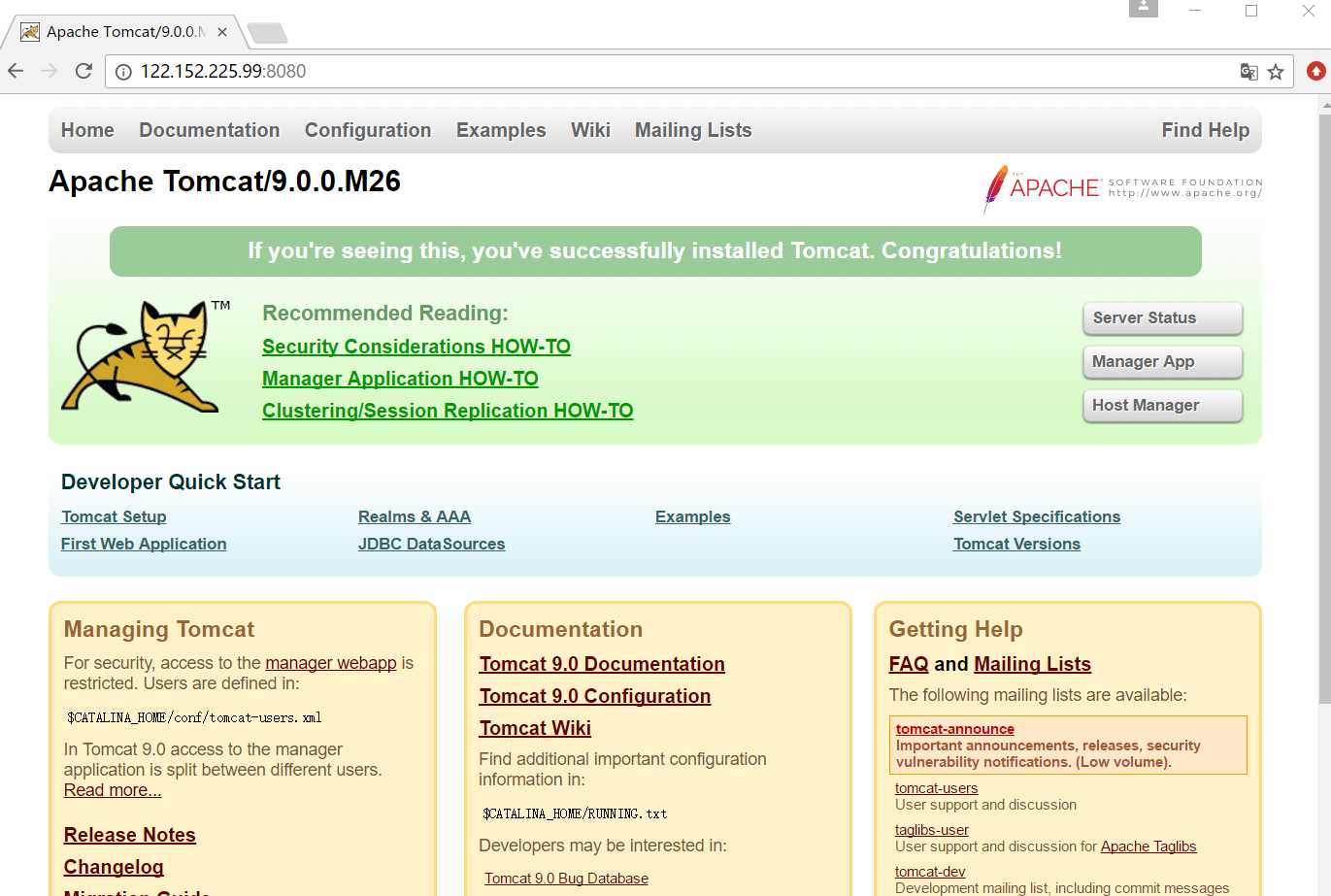The width and height of the screenshot is (1331, 896).
Task: Click the red extension icon beside address bar
Action: pos(1316,71)
